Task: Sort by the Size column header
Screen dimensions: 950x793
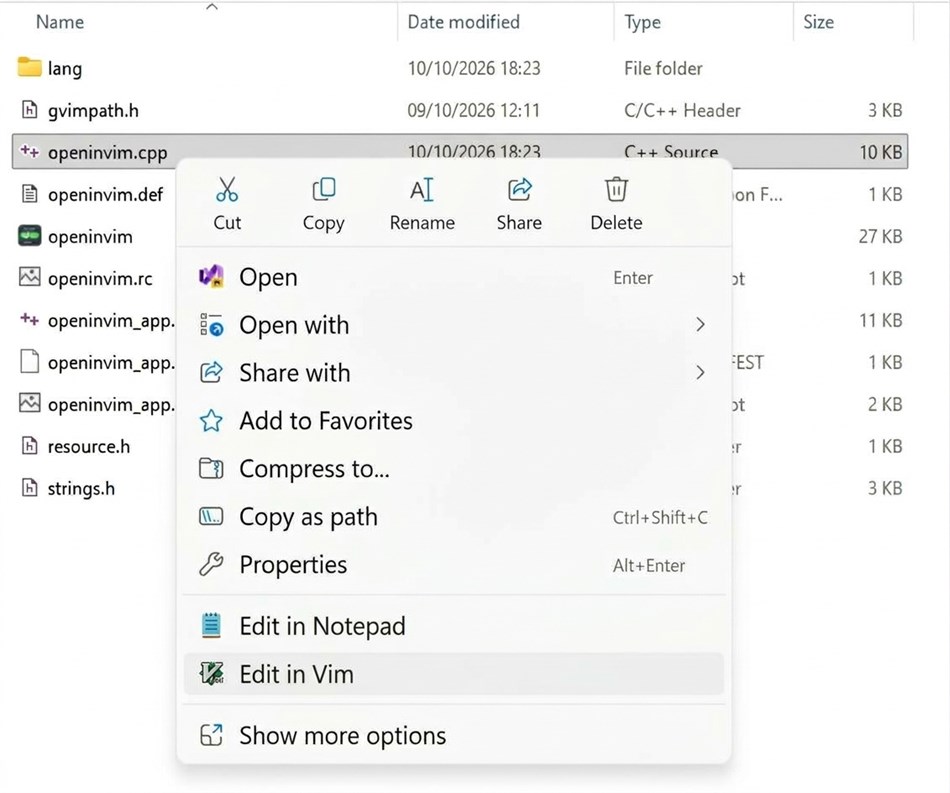Action: click(x=819, y=22)
